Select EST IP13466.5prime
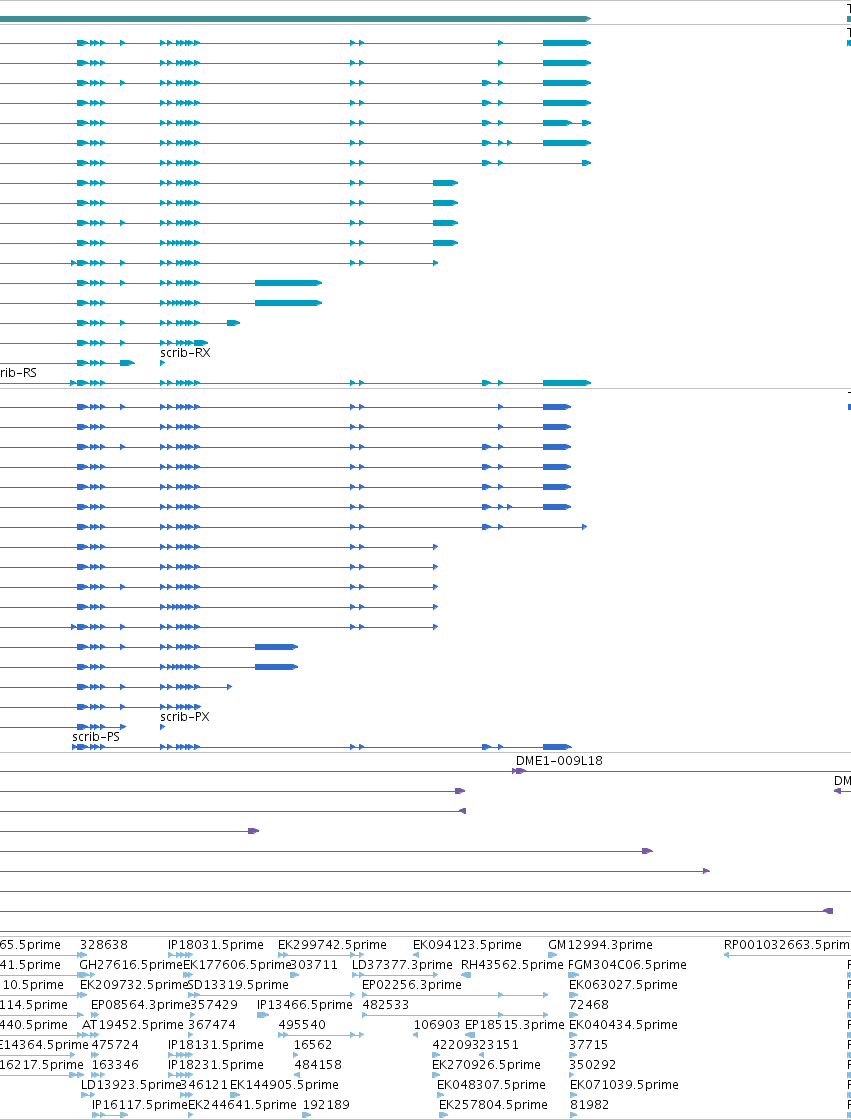Image resolution: width=851 pixels, height=1120 pixels. click(305, 1005)
